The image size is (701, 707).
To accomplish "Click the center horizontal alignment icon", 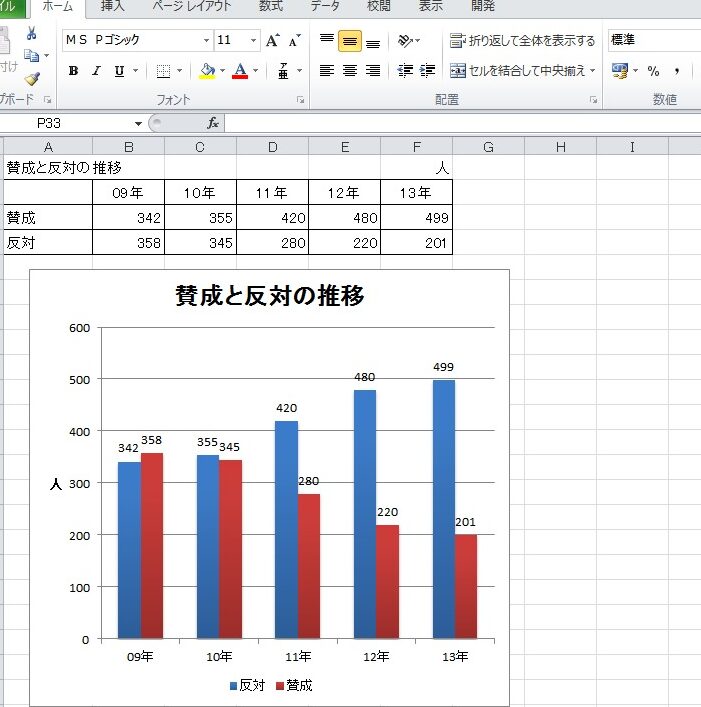I will pyautogui.click(x=349, y=71).
